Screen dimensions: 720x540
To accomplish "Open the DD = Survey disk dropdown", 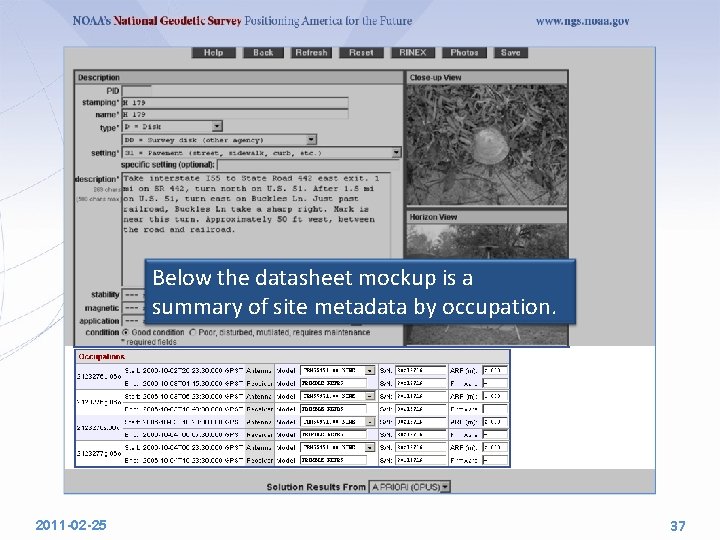I will pos(219,140).
